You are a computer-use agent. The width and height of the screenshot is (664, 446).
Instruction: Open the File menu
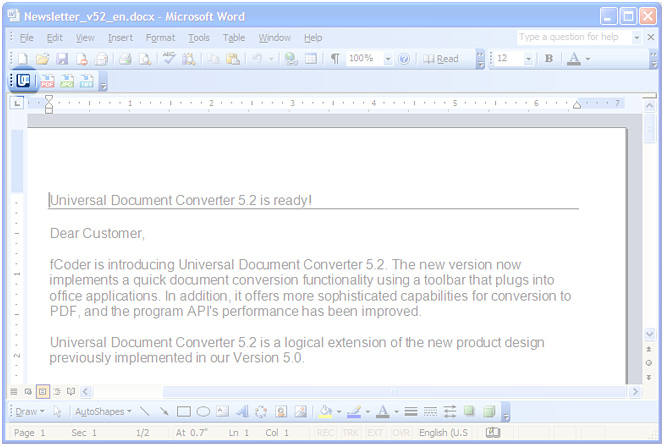(26, 38)
